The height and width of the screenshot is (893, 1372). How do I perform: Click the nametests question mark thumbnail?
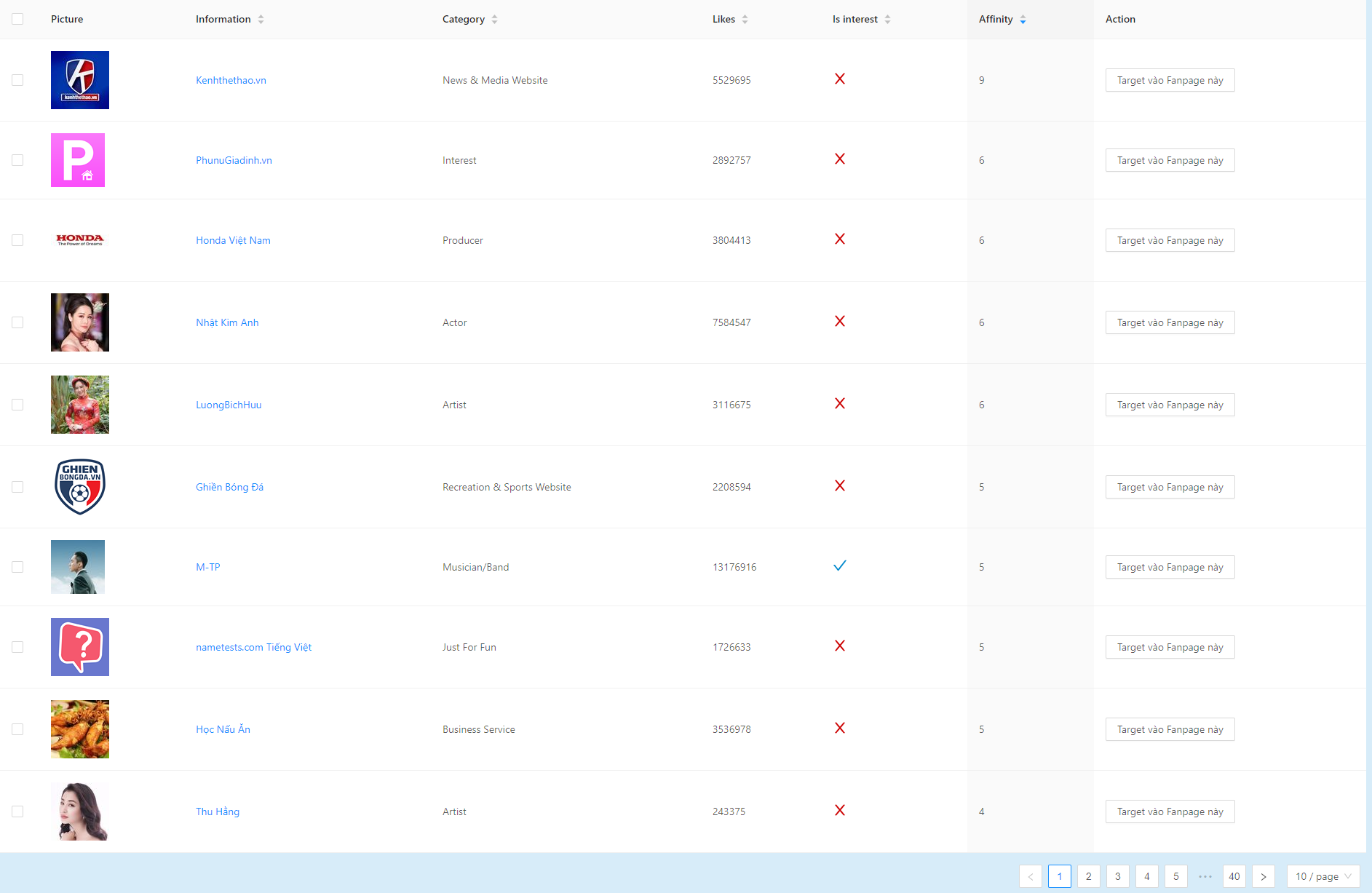[x=80, y=647]
